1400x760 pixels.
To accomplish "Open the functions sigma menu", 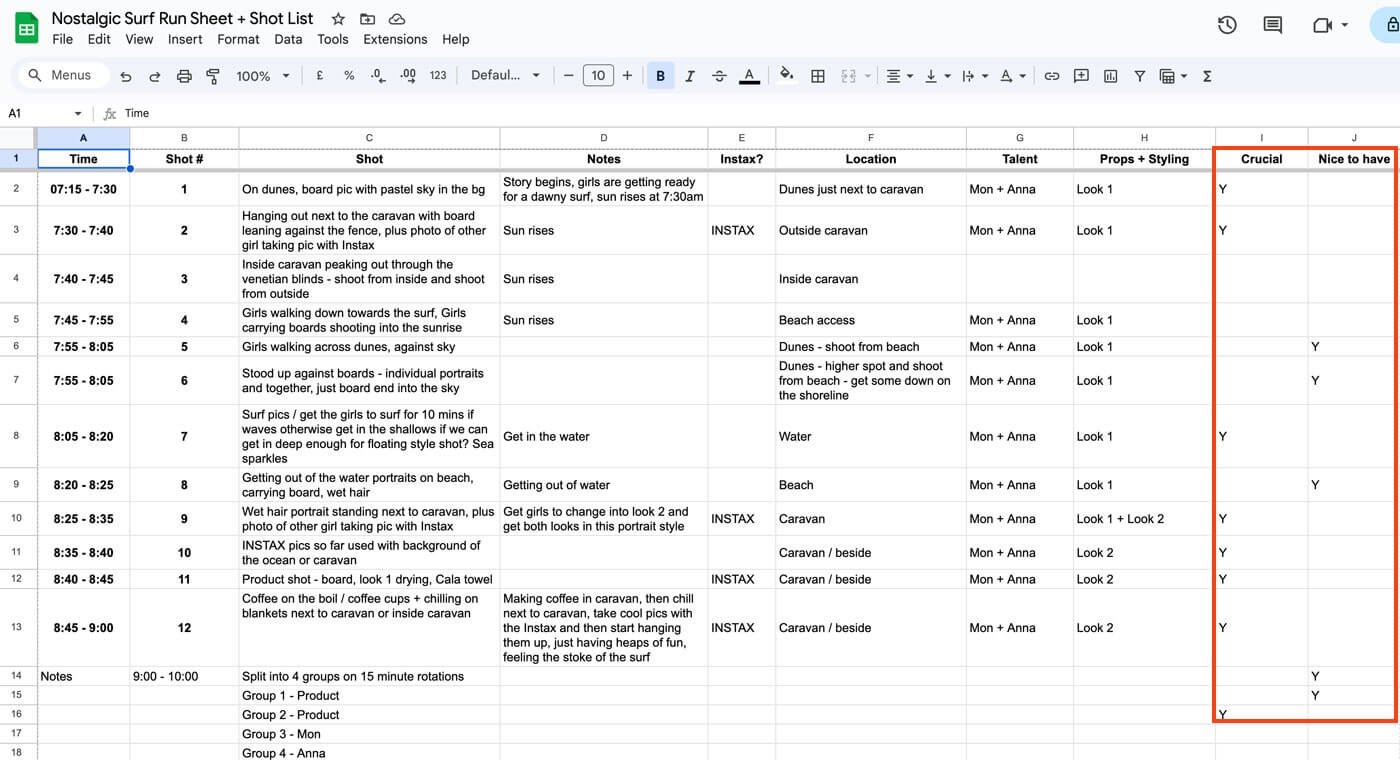I will click(x=1207, y=75).
